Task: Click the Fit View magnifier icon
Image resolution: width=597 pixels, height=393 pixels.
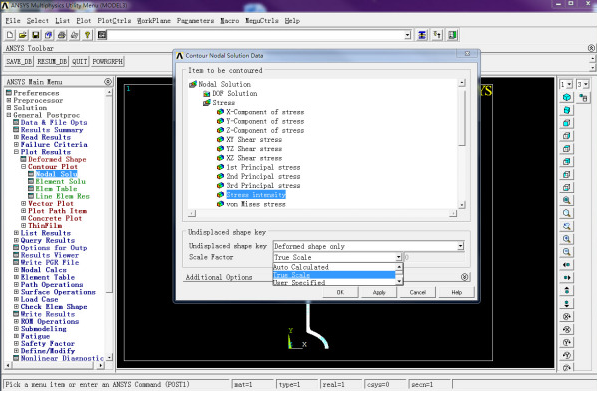Action: pos(567,200)
